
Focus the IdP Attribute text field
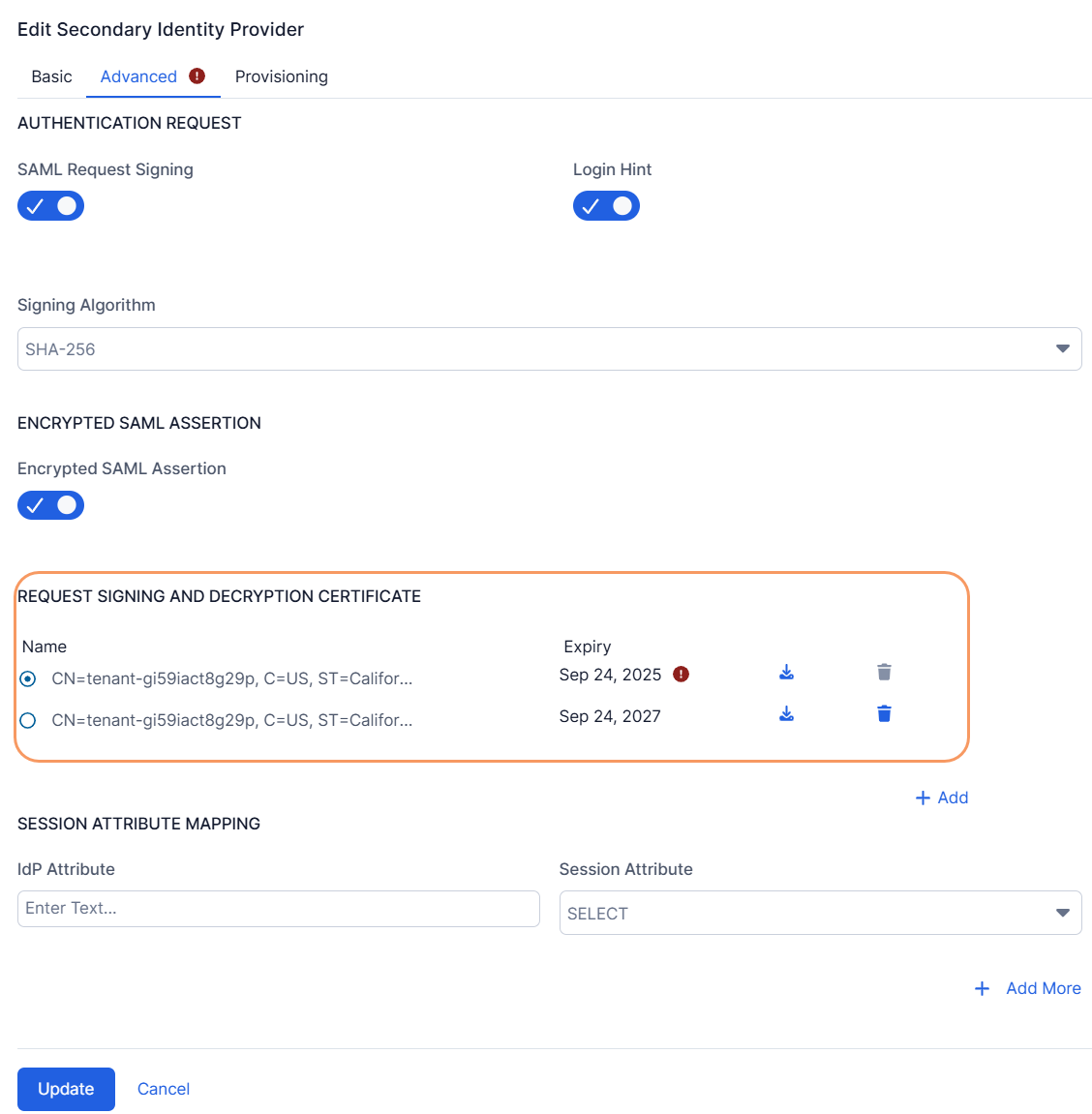pos(278,909)
